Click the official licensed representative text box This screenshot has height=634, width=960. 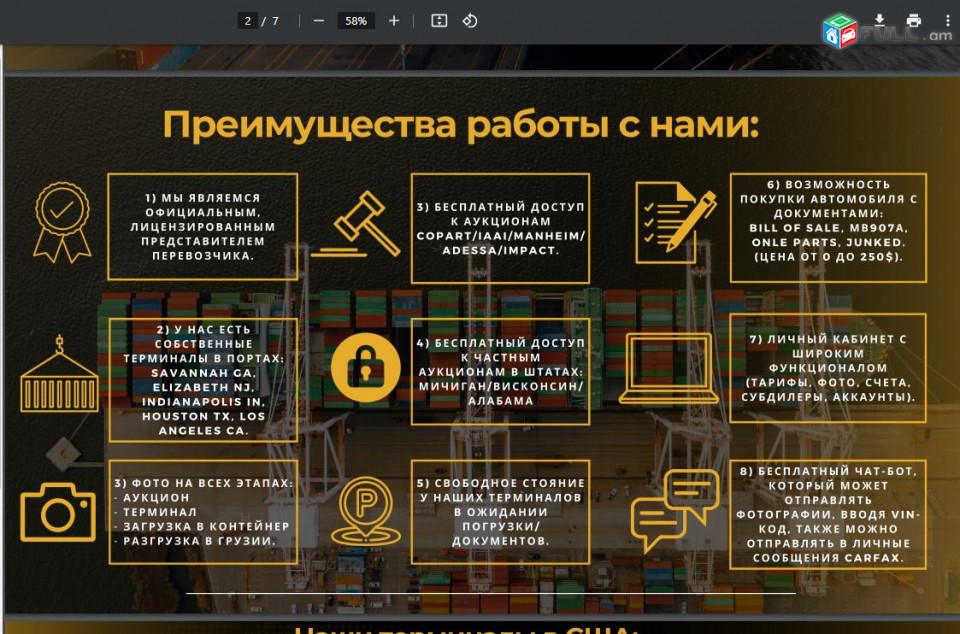click(203, 226)
